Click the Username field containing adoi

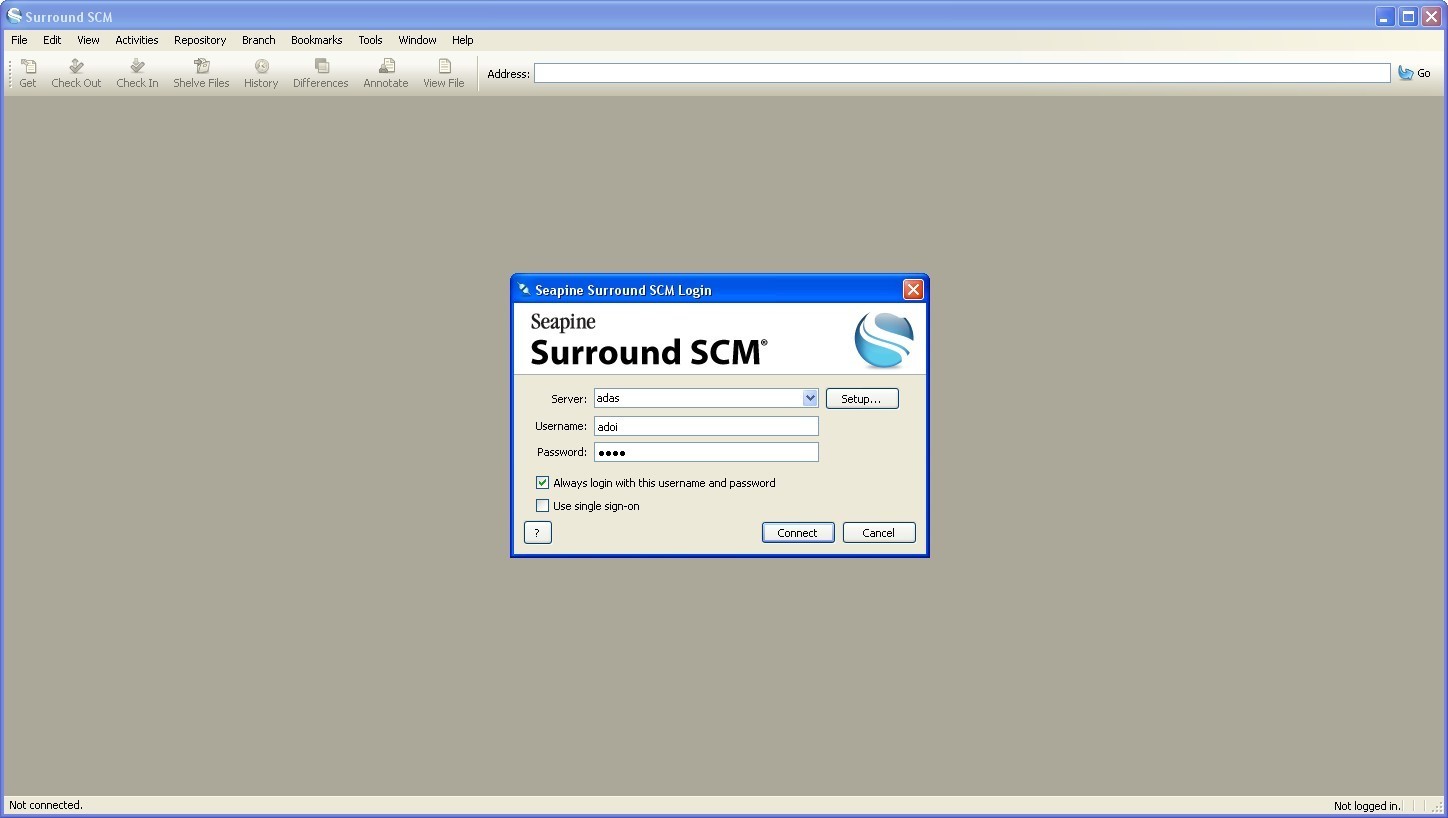click(706, 426)
